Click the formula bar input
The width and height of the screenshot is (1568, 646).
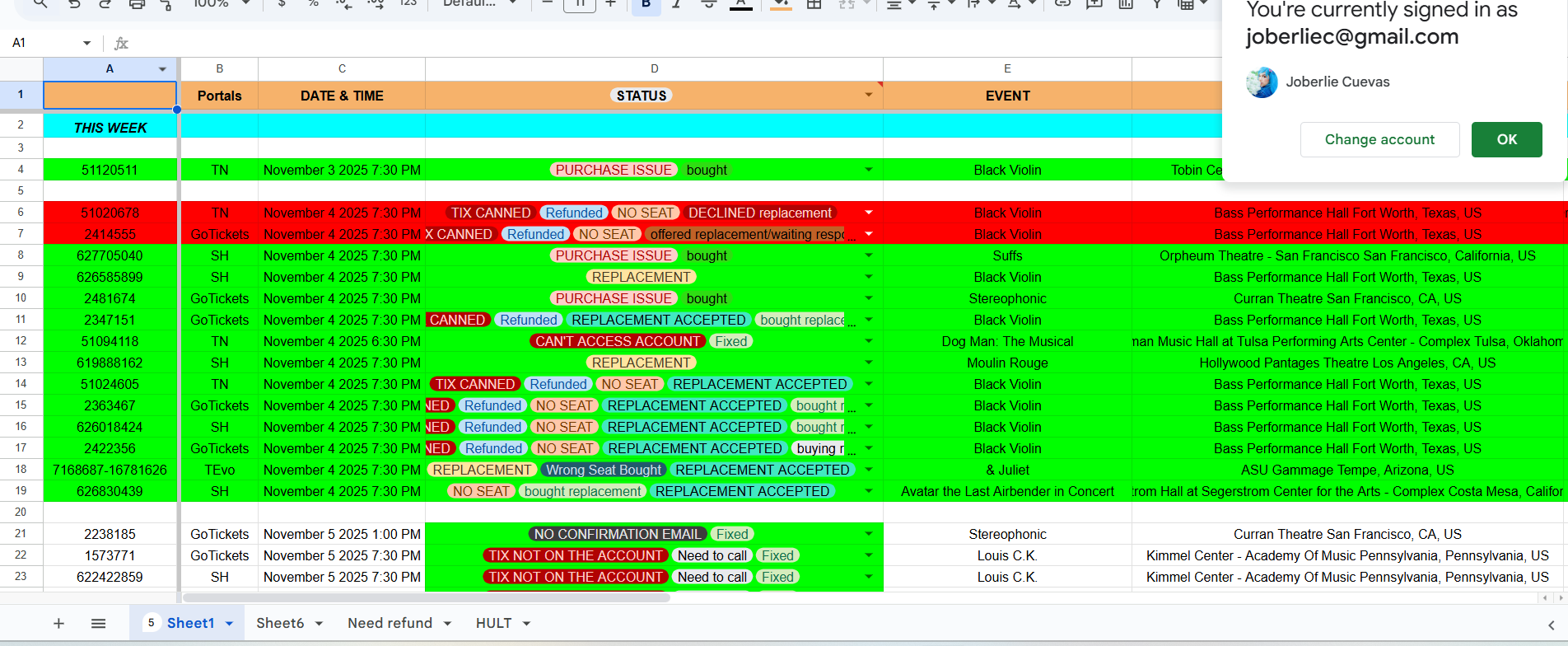coord(675,43)
